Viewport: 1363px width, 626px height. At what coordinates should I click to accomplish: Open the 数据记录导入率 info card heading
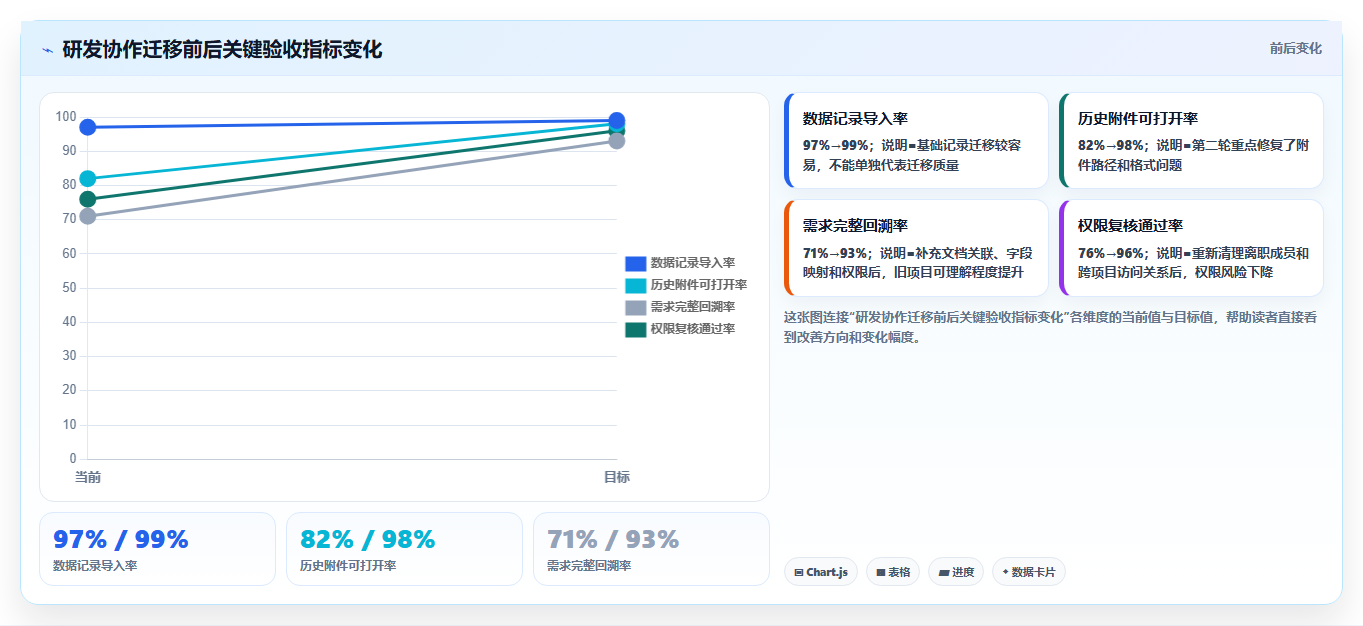(x=855, y=118)
